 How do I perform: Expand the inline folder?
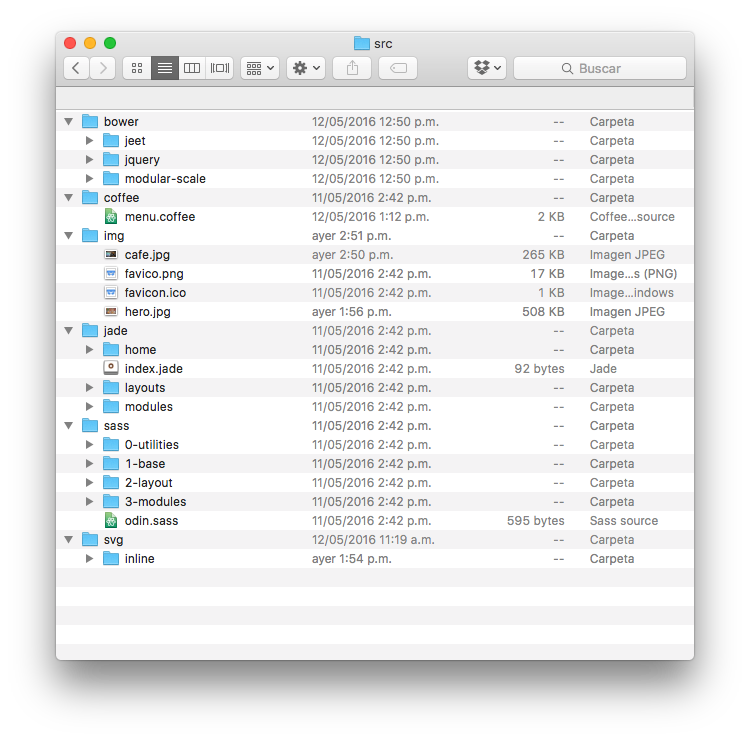click(x=89, y=559)
